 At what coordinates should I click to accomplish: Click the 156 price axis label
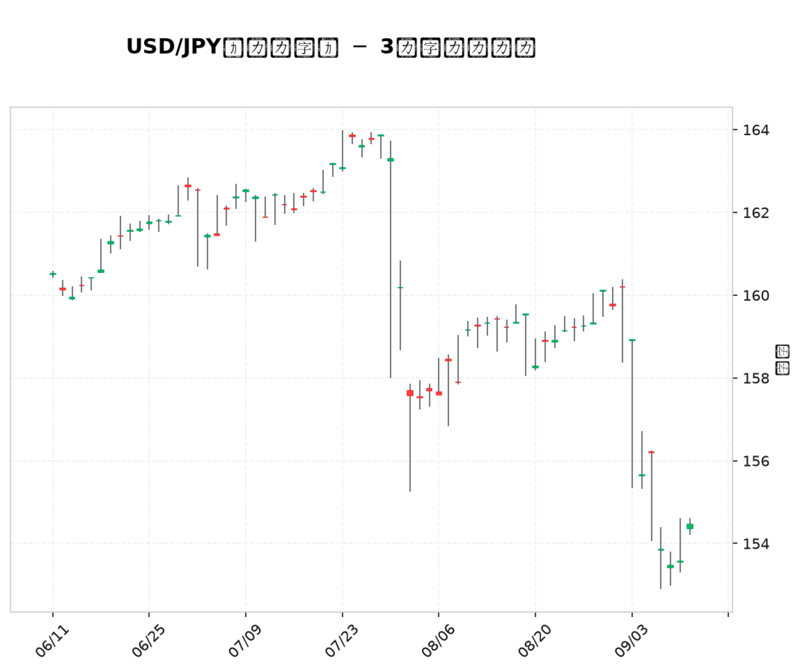pos(756,461)
